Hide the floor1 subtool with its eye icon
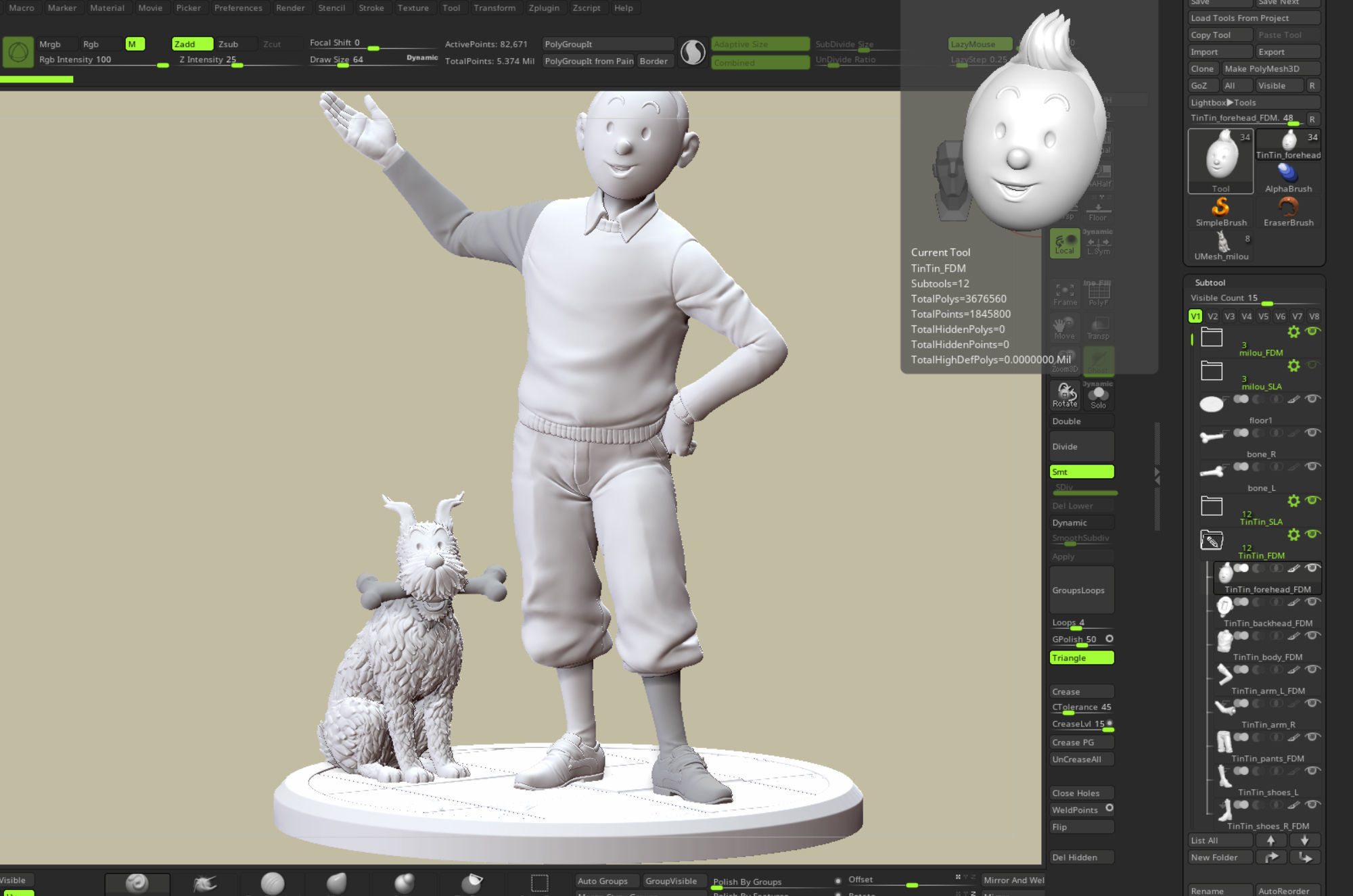The image size is (1353, 896). point(1312,399)
